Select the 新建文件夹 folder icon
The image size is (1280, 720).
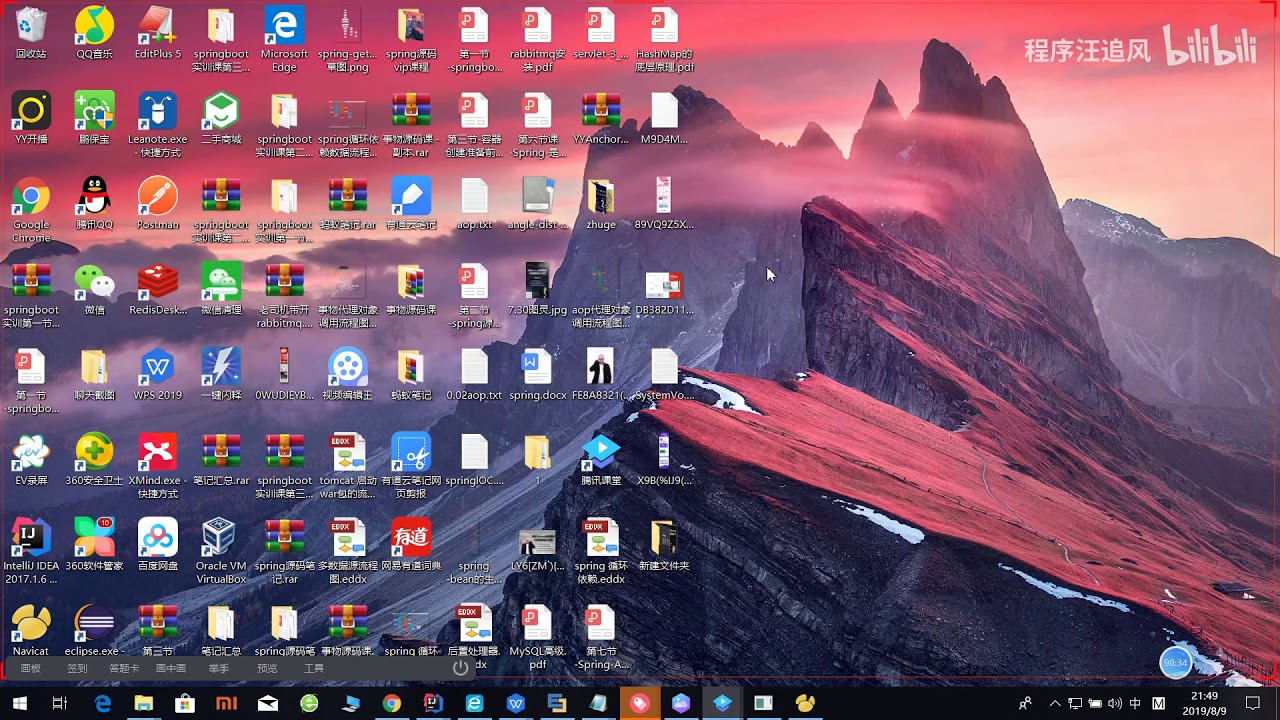(x=664, y=544)
